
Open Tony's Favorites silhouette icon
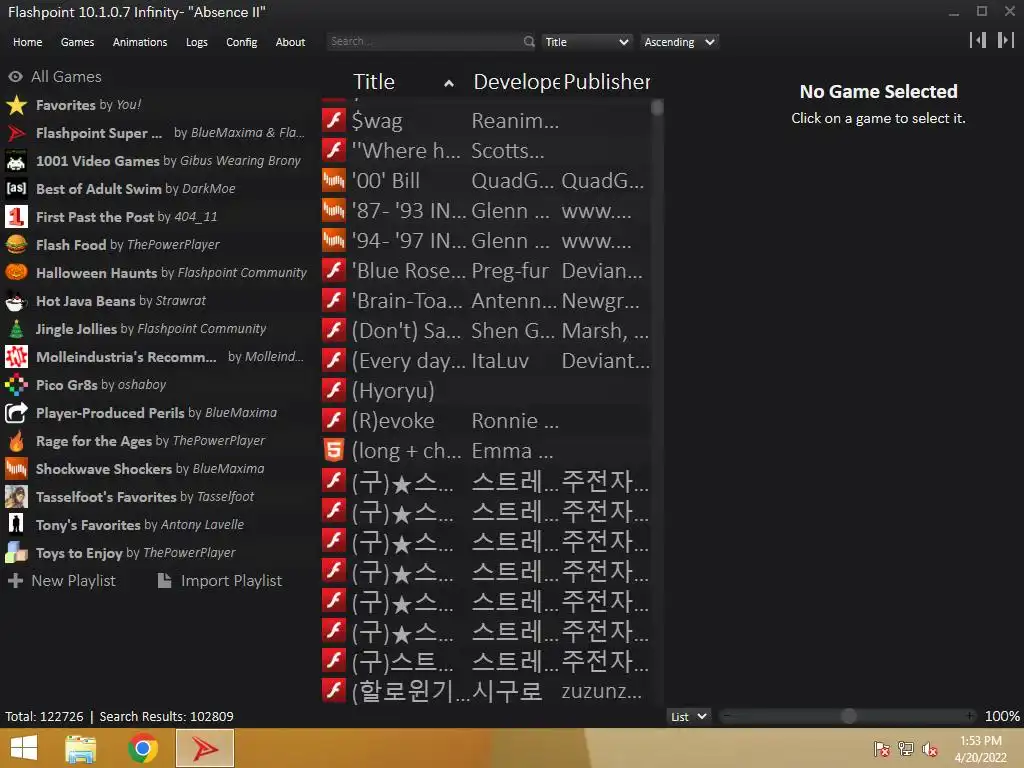tap(16, 524)
